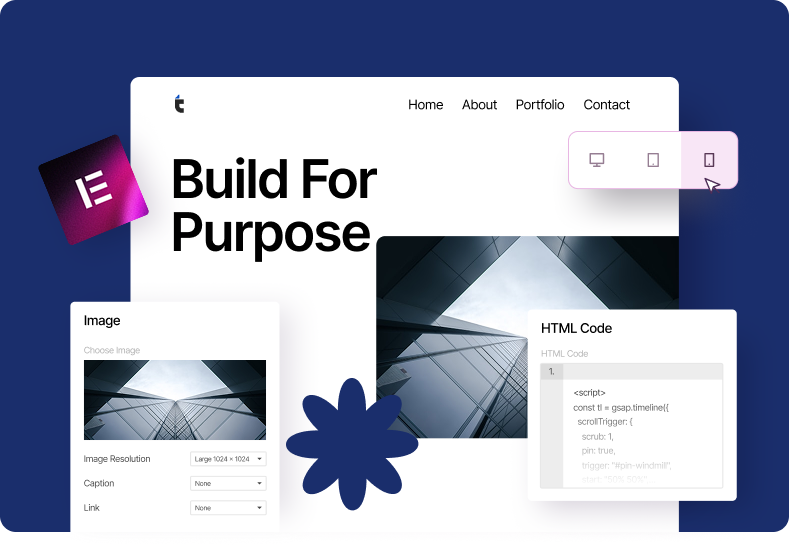This screenshot has width=789, height=548.
Task: Click the site logo in the header
Action: point(179,104)
